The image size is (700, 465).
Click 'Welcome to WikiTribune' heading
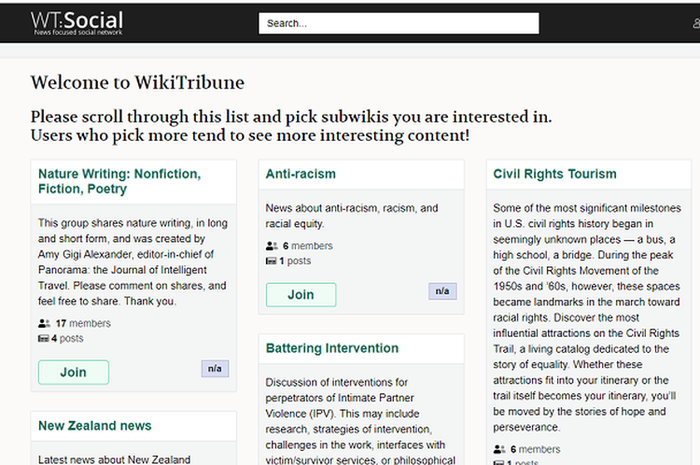(138, 83)
